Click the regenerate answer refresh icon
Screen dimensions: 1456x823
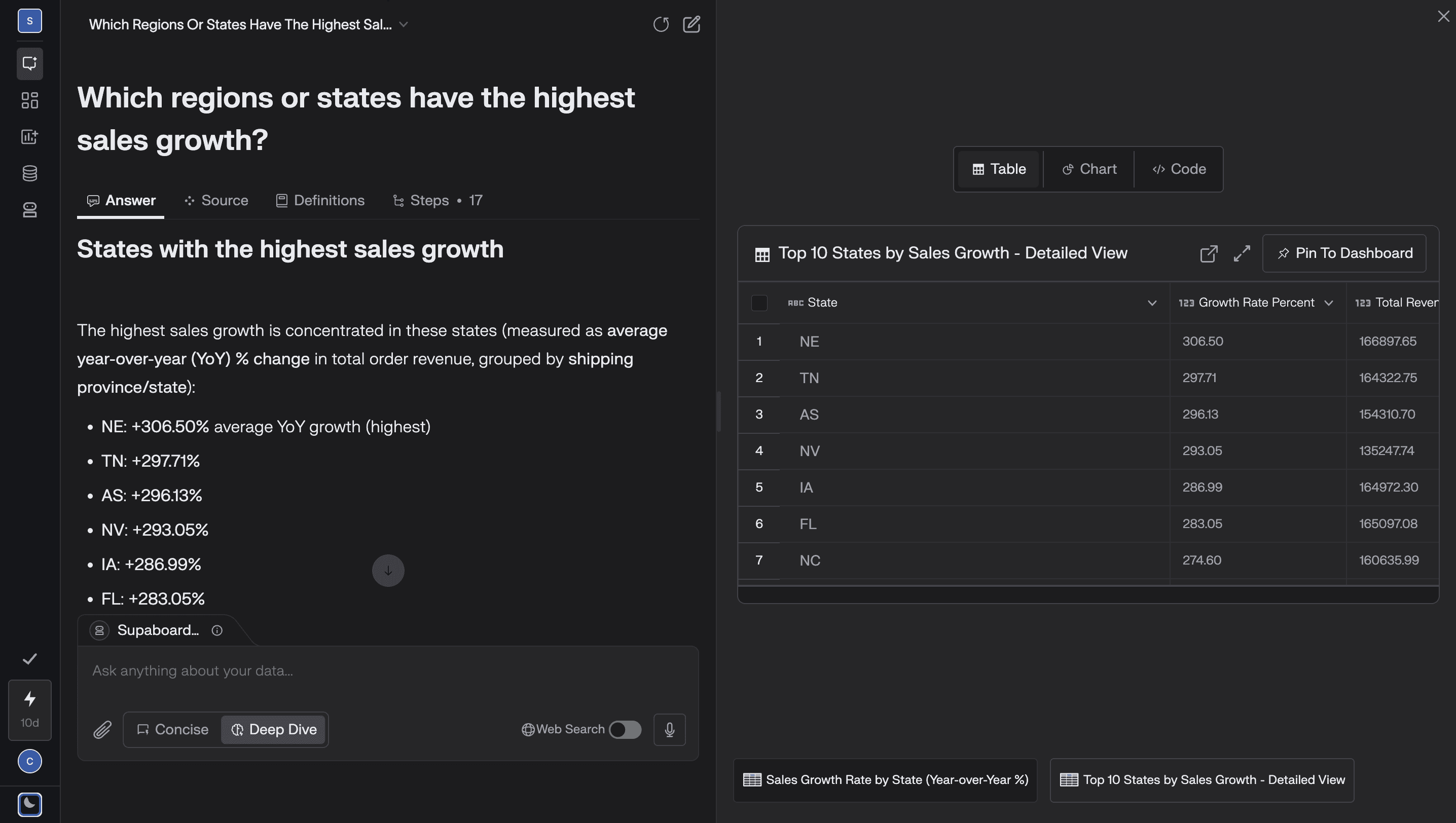pos(661,24)
